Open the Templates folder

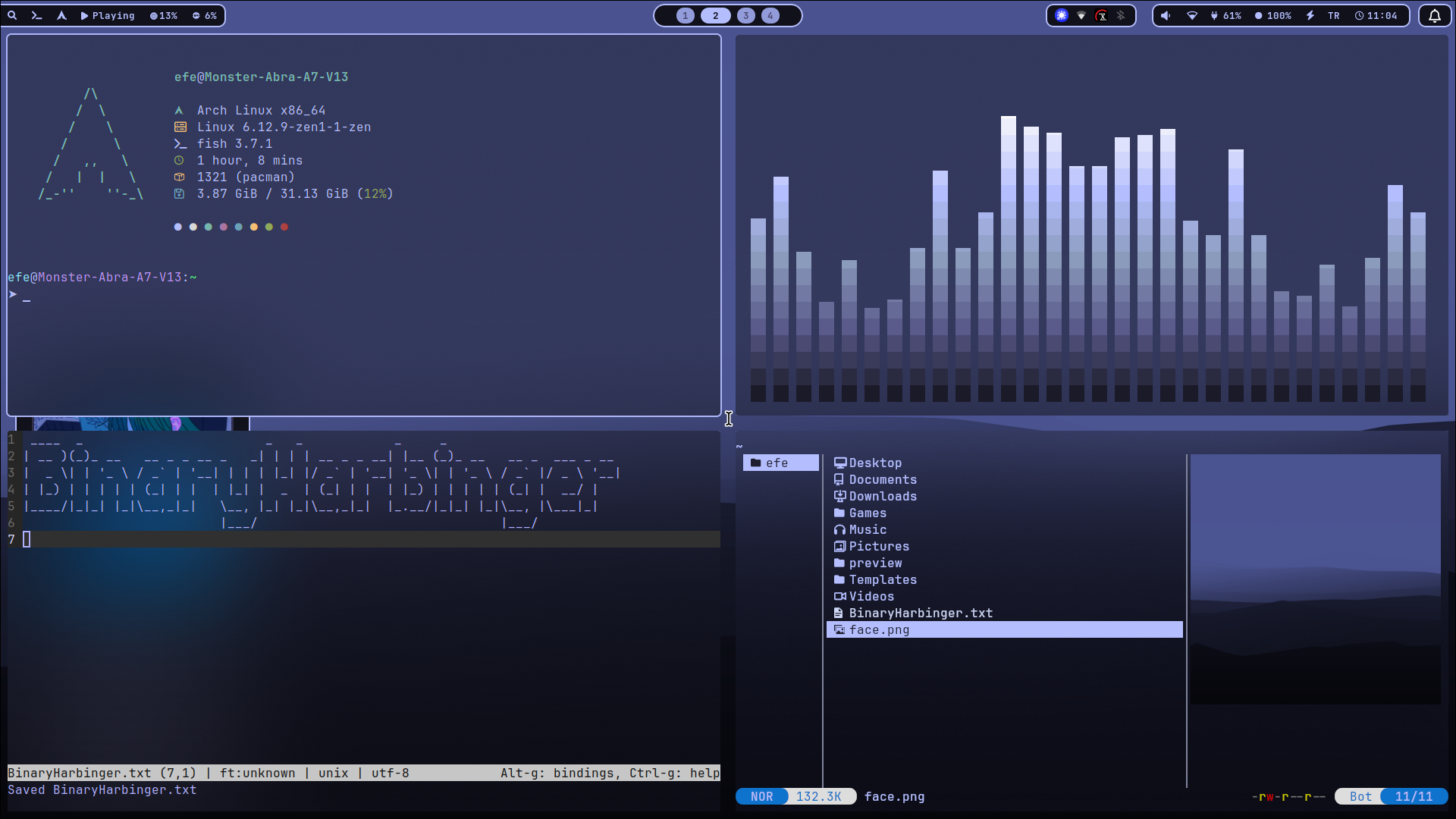click(875, 579)
